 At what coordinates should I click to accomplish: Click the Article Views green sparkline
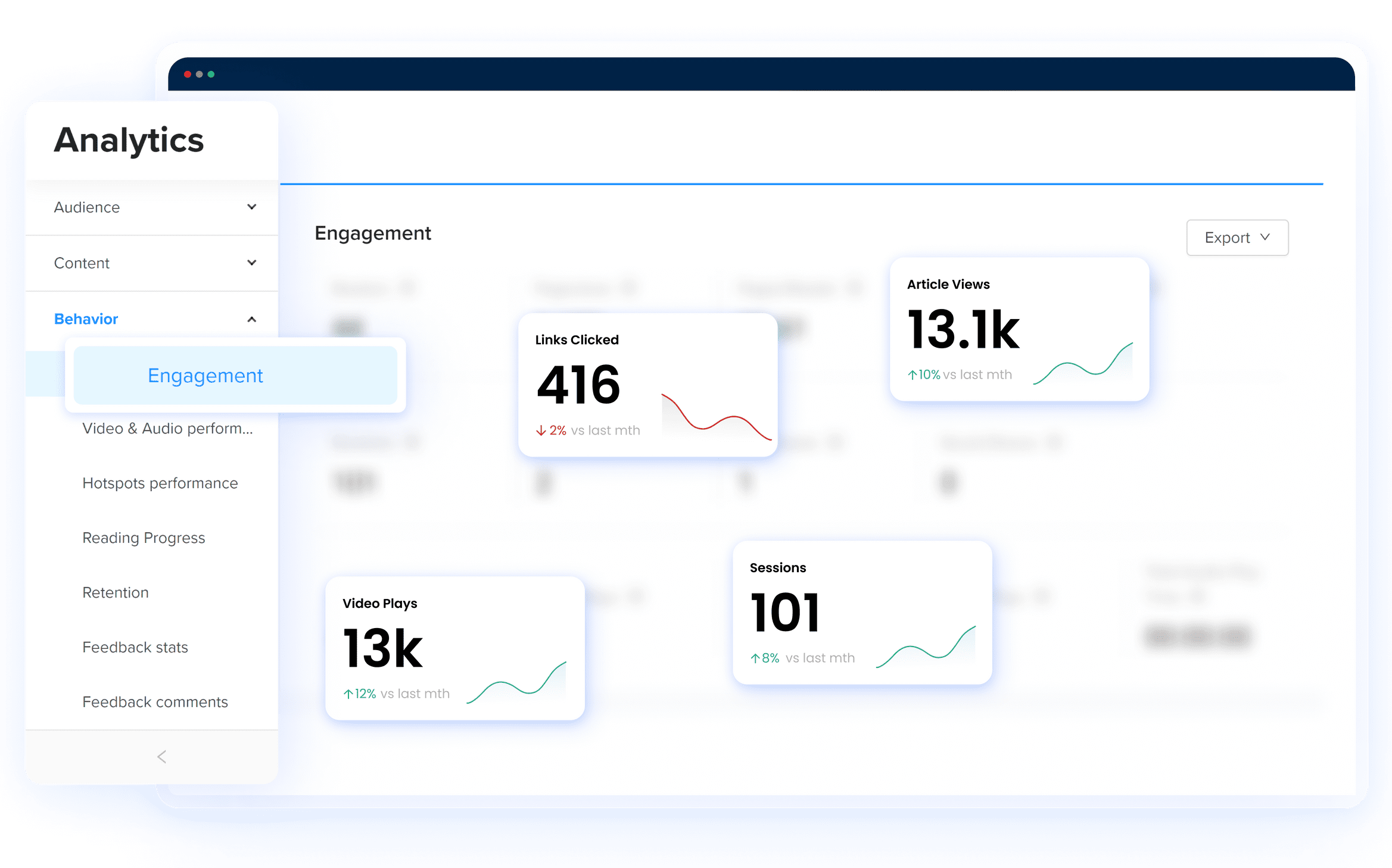(x=1083, y=364)
